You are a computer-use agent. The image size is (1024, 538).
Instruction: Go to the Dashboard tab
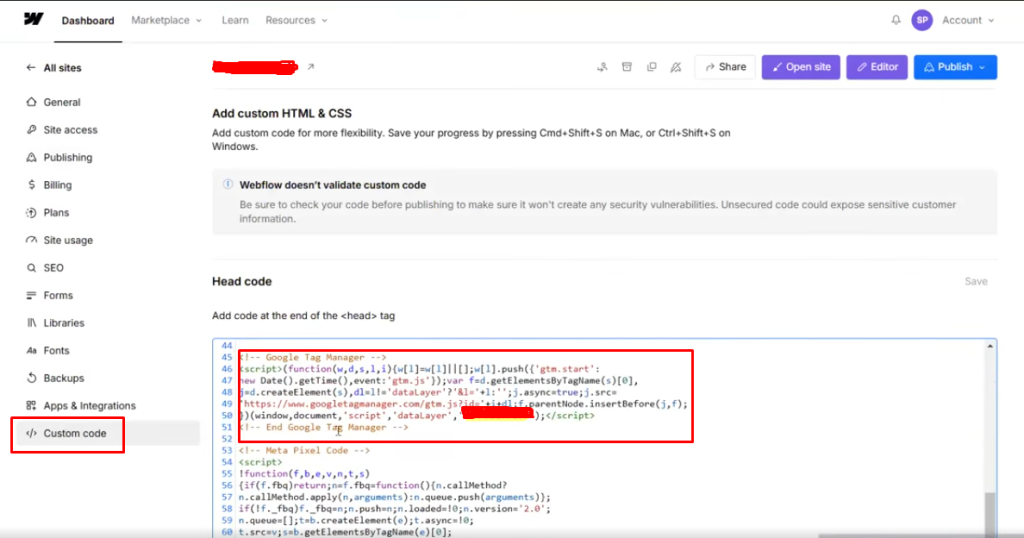[88, 20]
